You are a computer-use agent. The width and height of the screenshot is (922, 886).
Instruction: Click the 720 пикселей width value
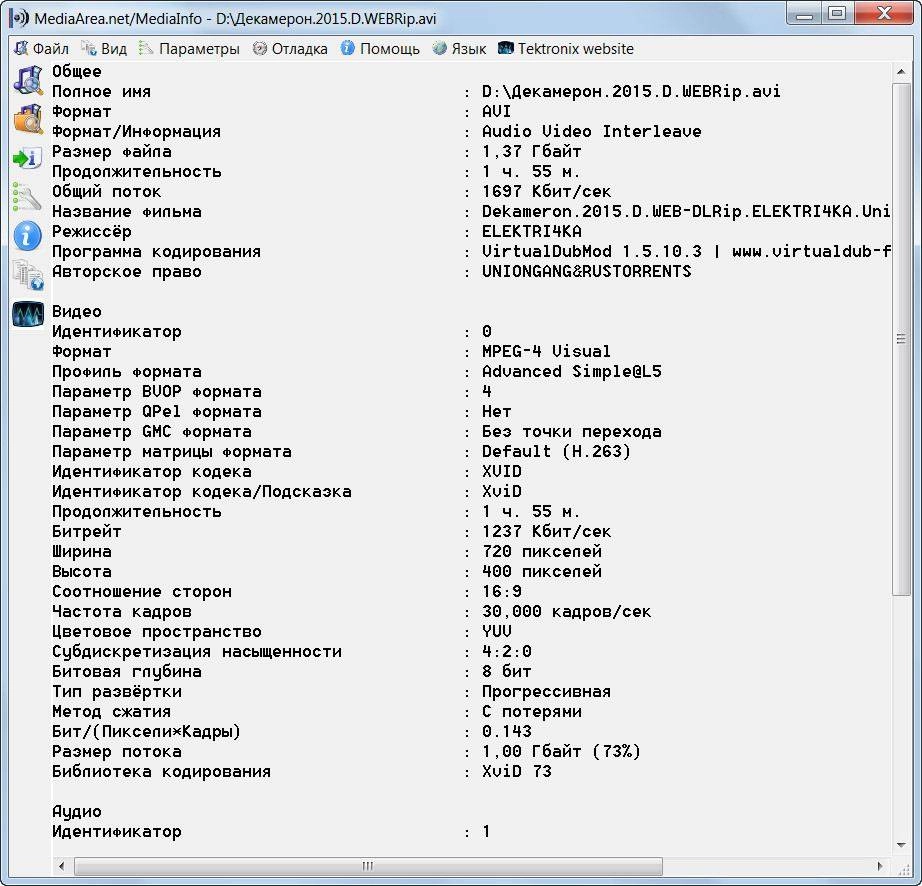(x=542, y=551)
